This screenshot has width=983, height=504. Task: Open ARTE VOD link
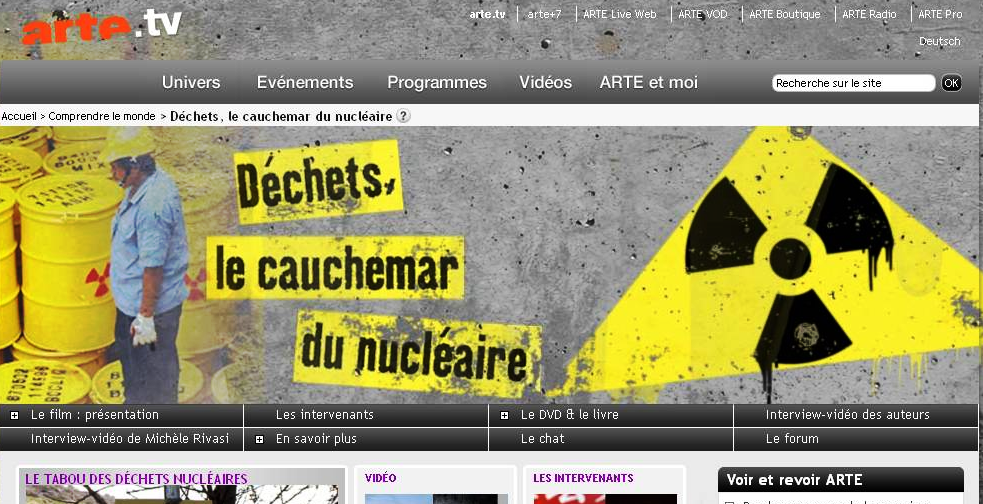click(x=703, y=14)
